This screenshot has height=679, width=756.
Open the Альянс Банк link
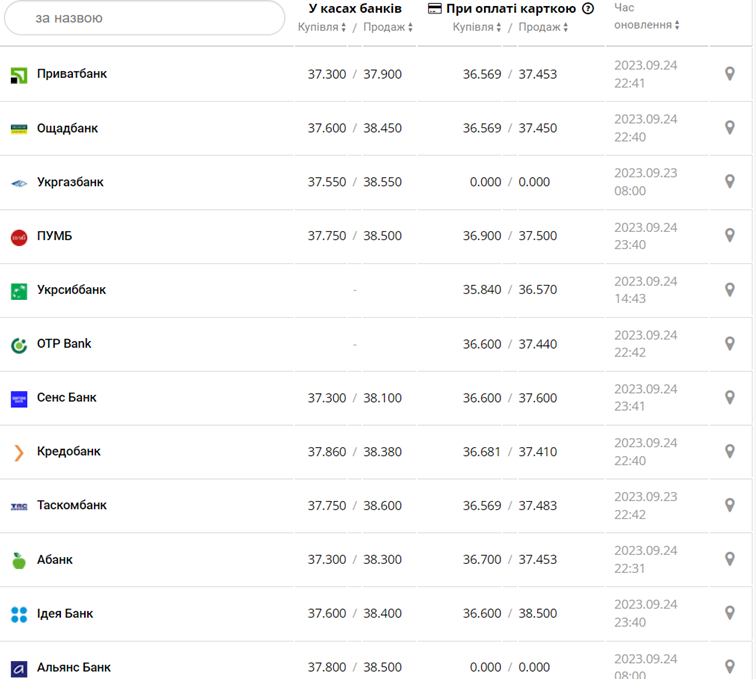pos(74,668)
